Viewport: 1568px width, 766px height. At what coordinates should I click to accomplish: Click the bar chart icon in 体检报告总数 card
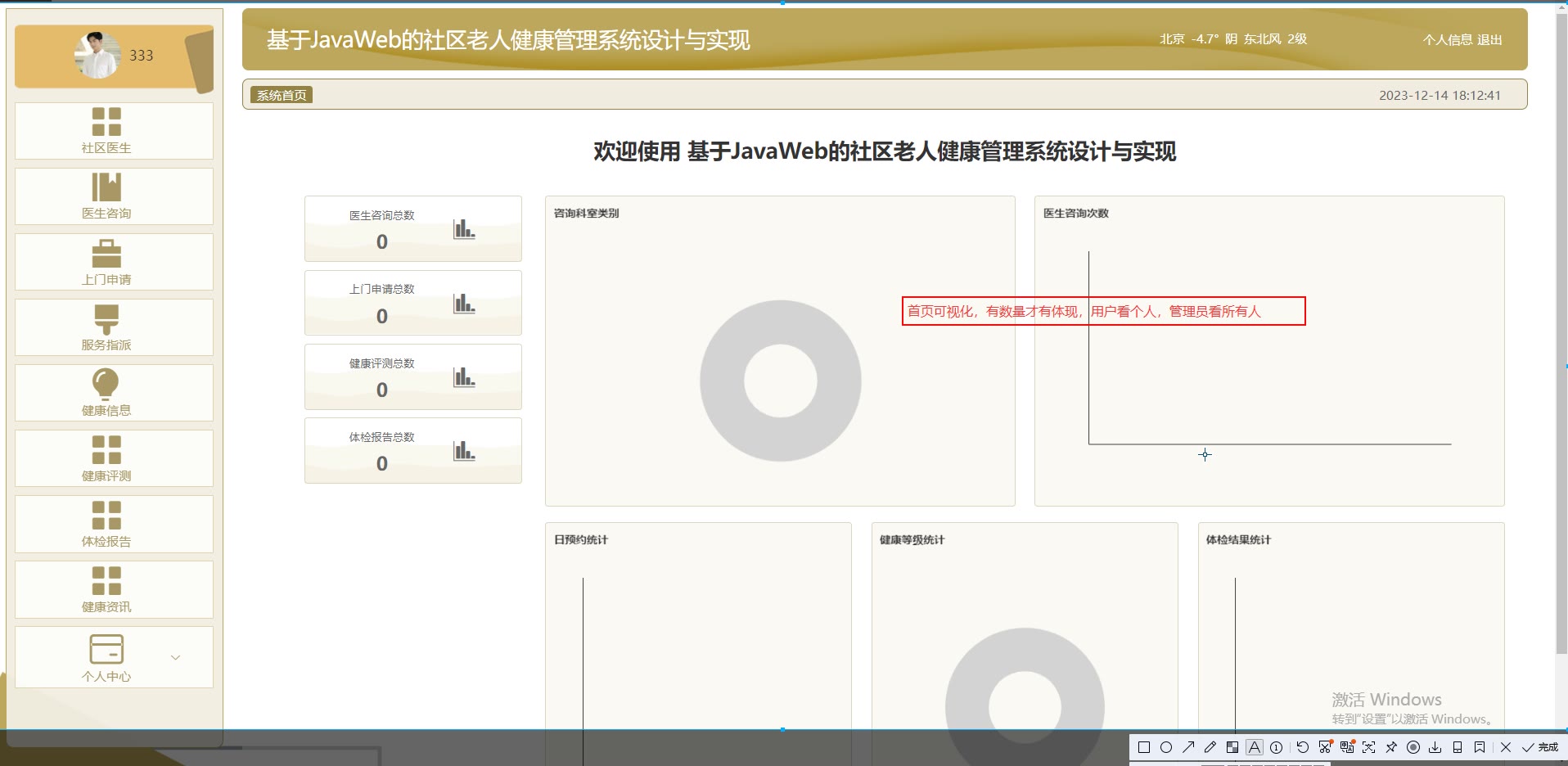pos(464,450)
